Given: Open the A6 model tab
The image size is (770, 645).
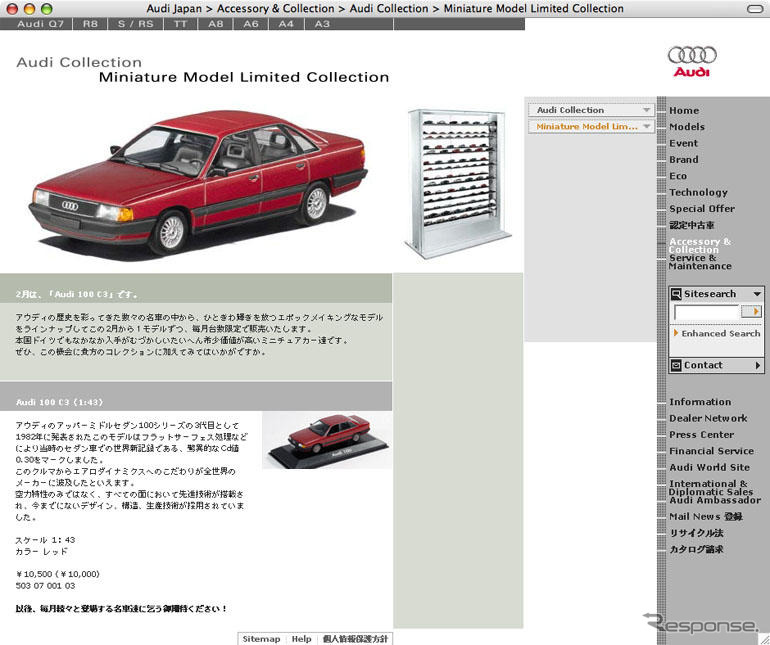Looking at the screenshot, I should point(251,24).
